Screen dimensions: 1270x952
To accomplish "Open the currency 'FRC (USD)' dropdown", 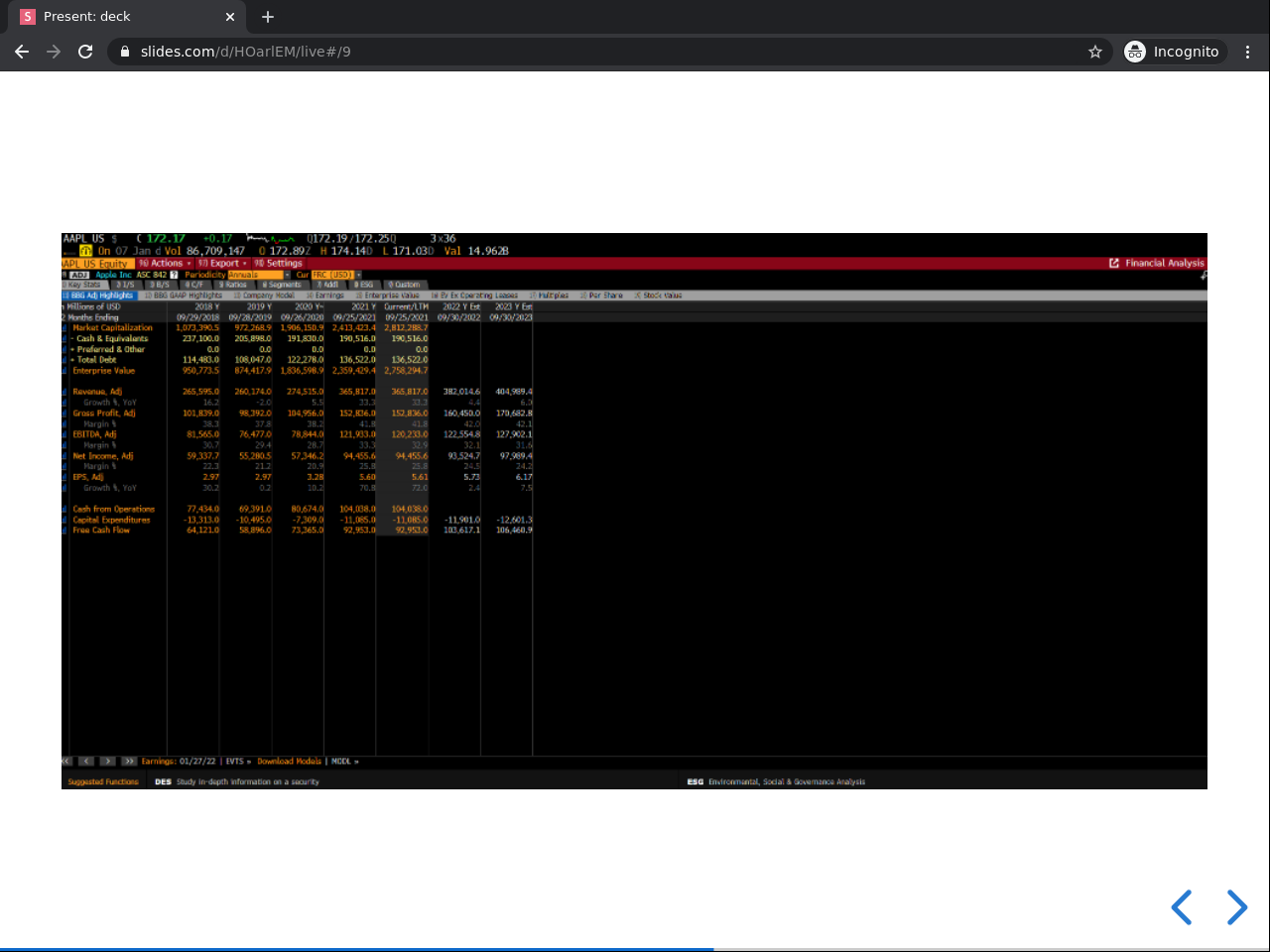I will pyautogui.click(x=336, y=275).
